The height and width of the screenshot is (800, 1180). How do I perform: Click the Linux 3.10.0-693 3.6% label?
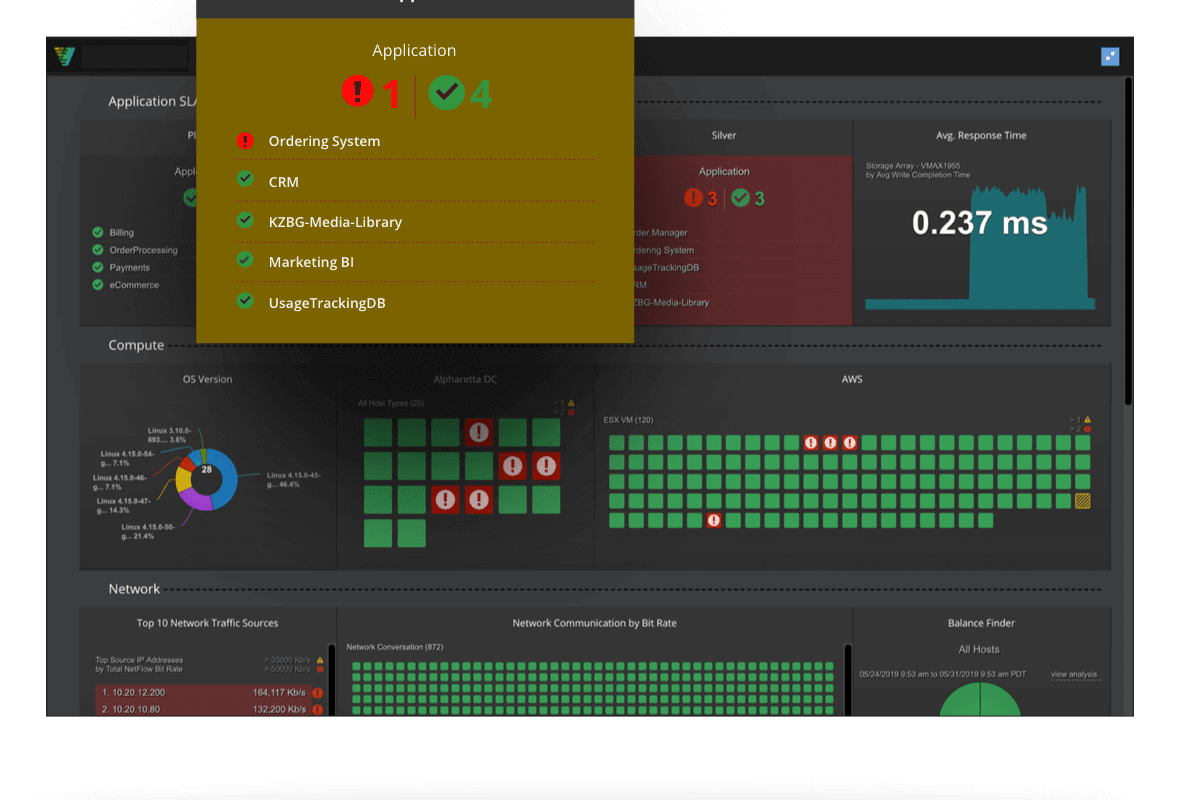pyautogui.click(x=169, y=435)
